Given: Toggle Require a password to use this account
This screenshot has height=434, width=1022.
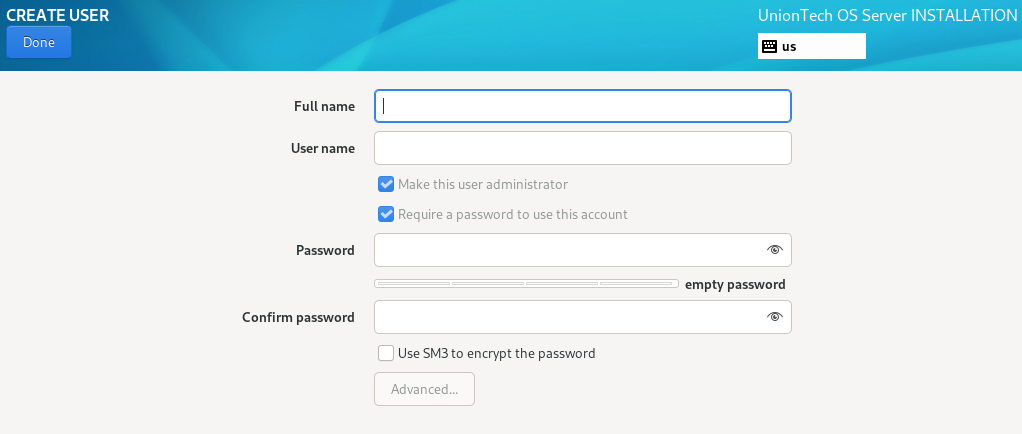Looking at the screenshot, I should pos(386,214).
